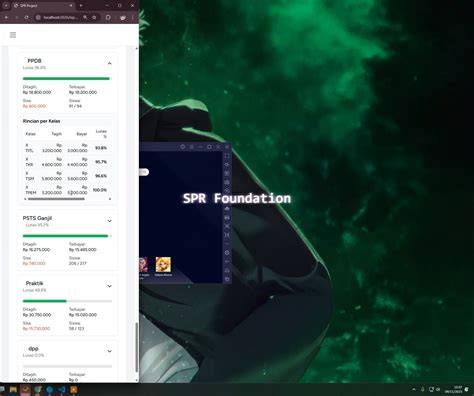Open the blonde character game in the emulator window
This screenshot has height=396, width=474.
[163, 265]
